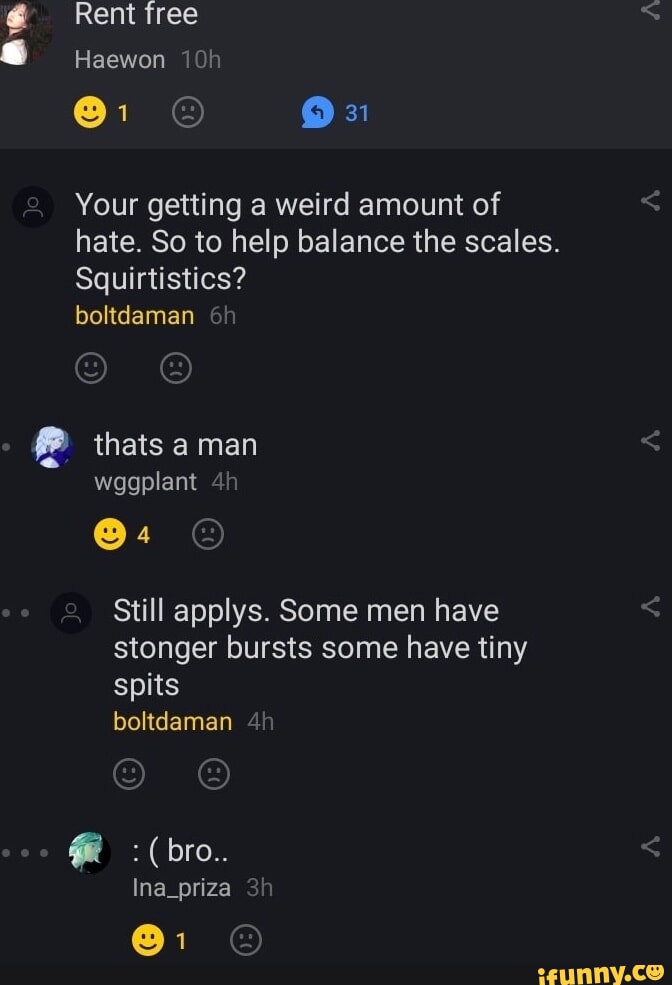Frown react to Ina_priza's comment

pos(246,939)
